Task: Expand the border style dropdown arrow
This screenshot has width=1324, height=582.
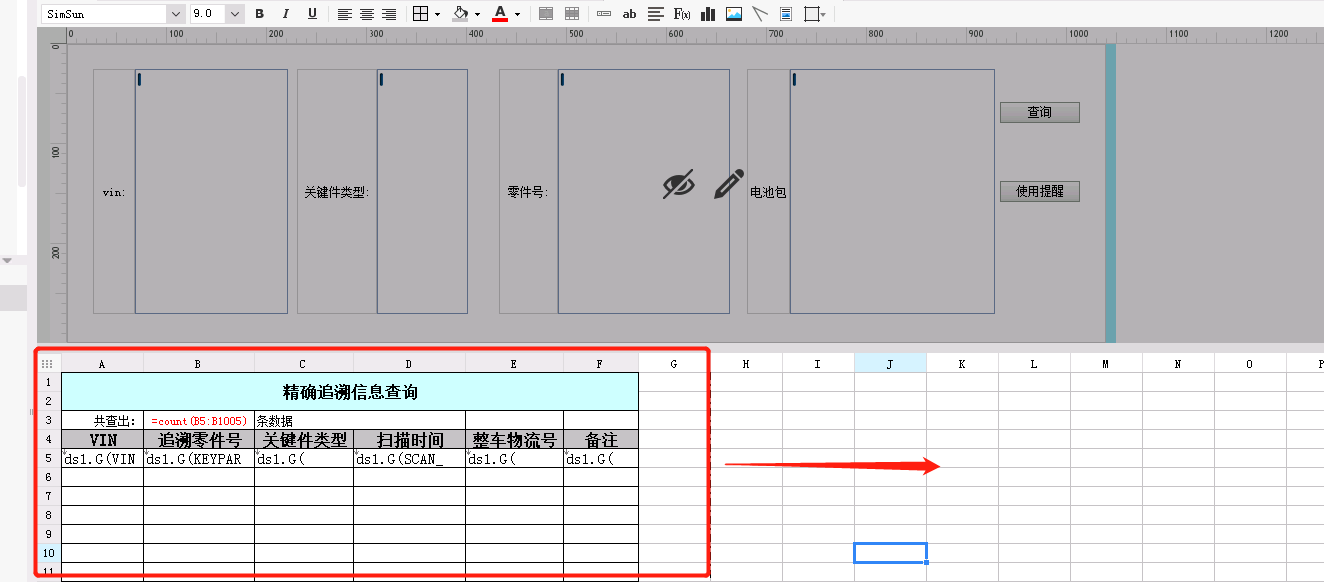Action: click(x=438, y=15)
